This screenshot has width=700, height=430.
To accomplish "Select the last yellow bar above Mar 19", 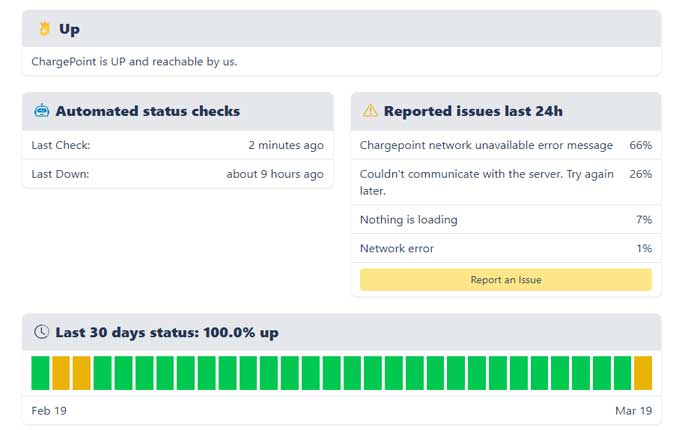I will [642, 372].
